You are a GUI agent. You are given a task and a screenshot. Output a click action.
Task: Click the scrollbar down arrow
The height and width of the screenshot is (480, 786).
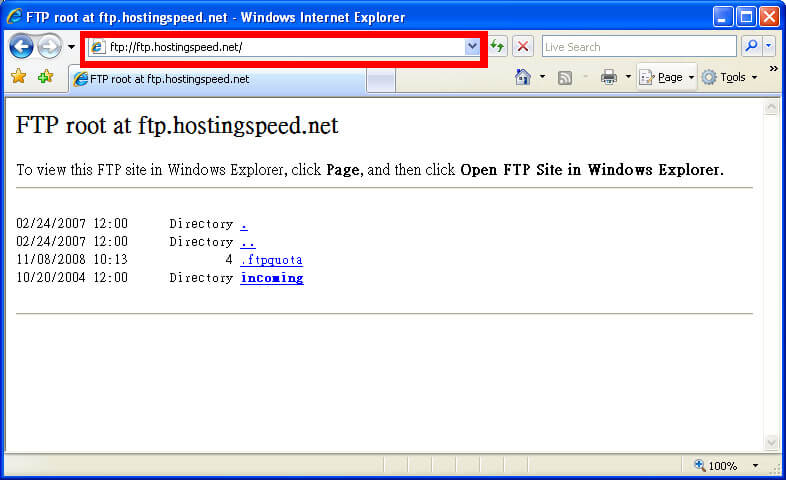(x=771, y=442)
